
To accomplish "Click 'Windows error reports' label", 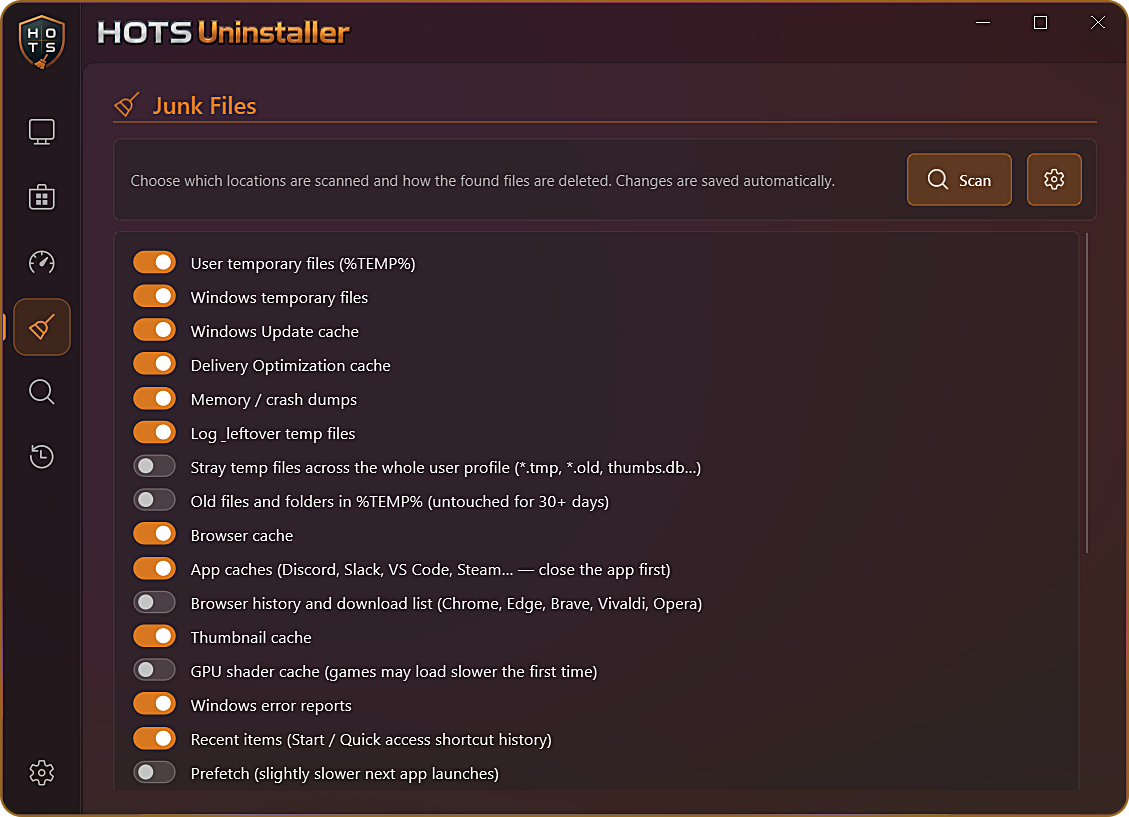I will pos(271,705).
